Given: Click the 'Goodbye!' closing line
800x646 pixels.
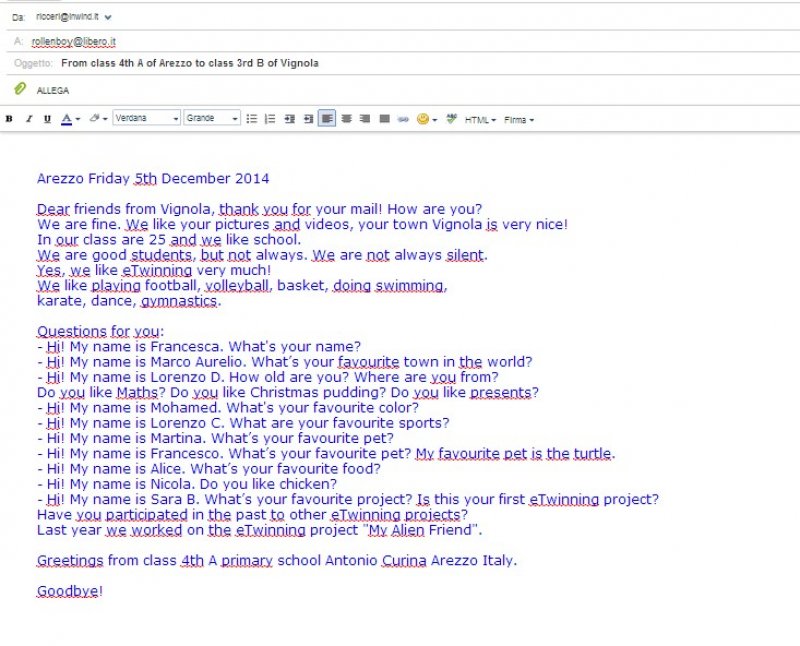Looking at the screenshot, I should pyautogui.click(x=70, y=591).
